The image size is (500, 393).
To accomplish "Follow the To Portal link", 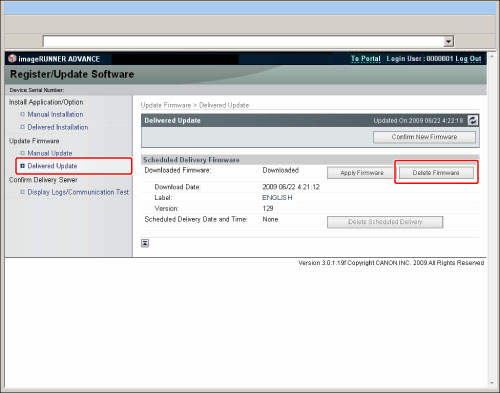I will (366, 59).
